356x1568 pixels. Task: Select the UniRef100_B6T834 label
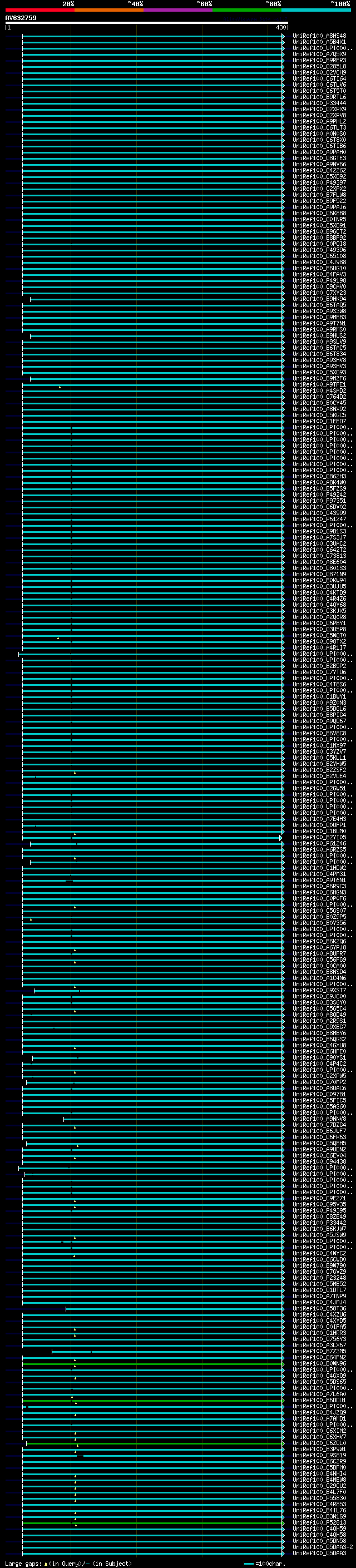click(x=319, y=354)
